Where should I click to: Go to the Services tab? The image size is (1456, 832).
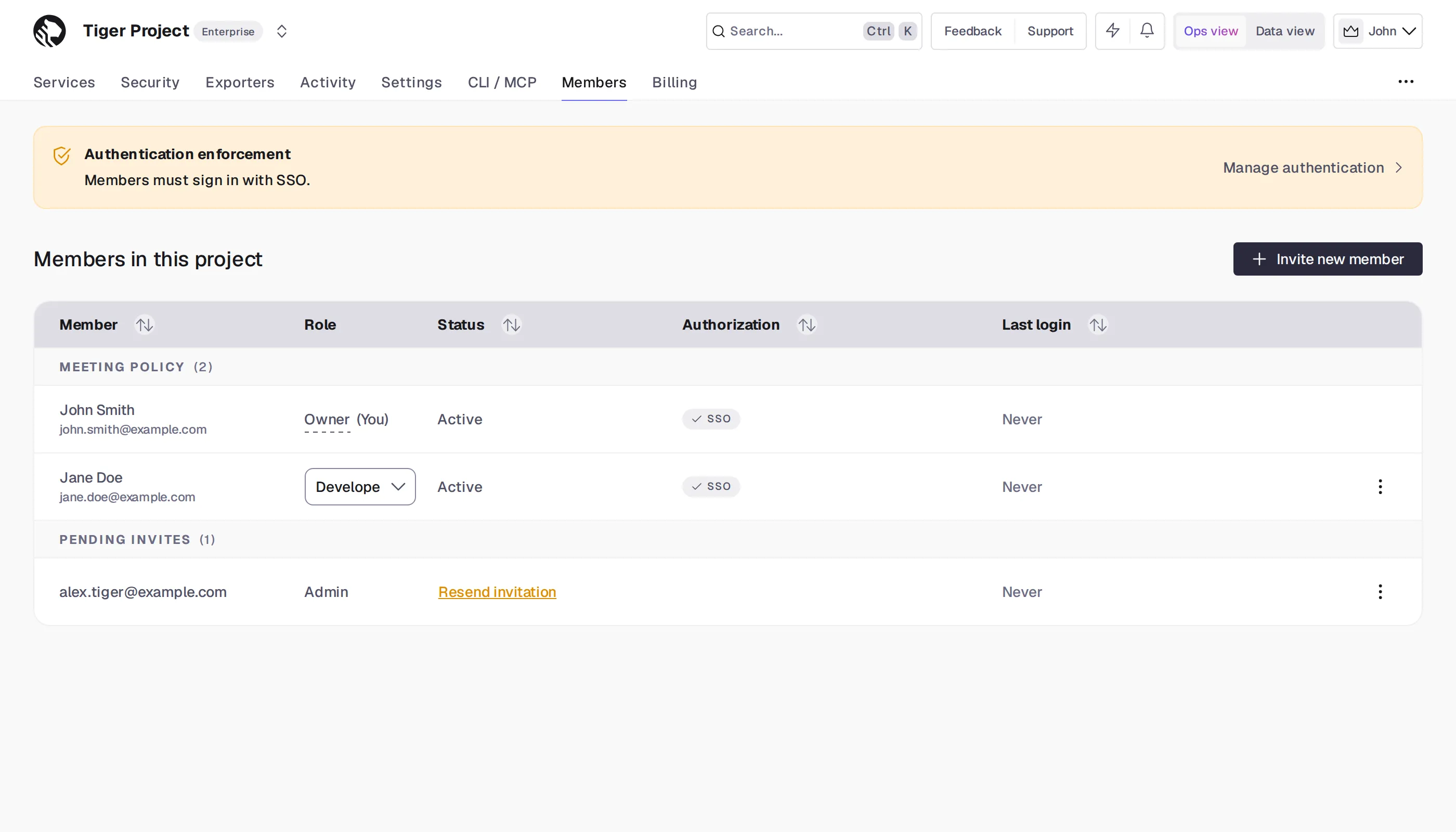coord(64,82)
